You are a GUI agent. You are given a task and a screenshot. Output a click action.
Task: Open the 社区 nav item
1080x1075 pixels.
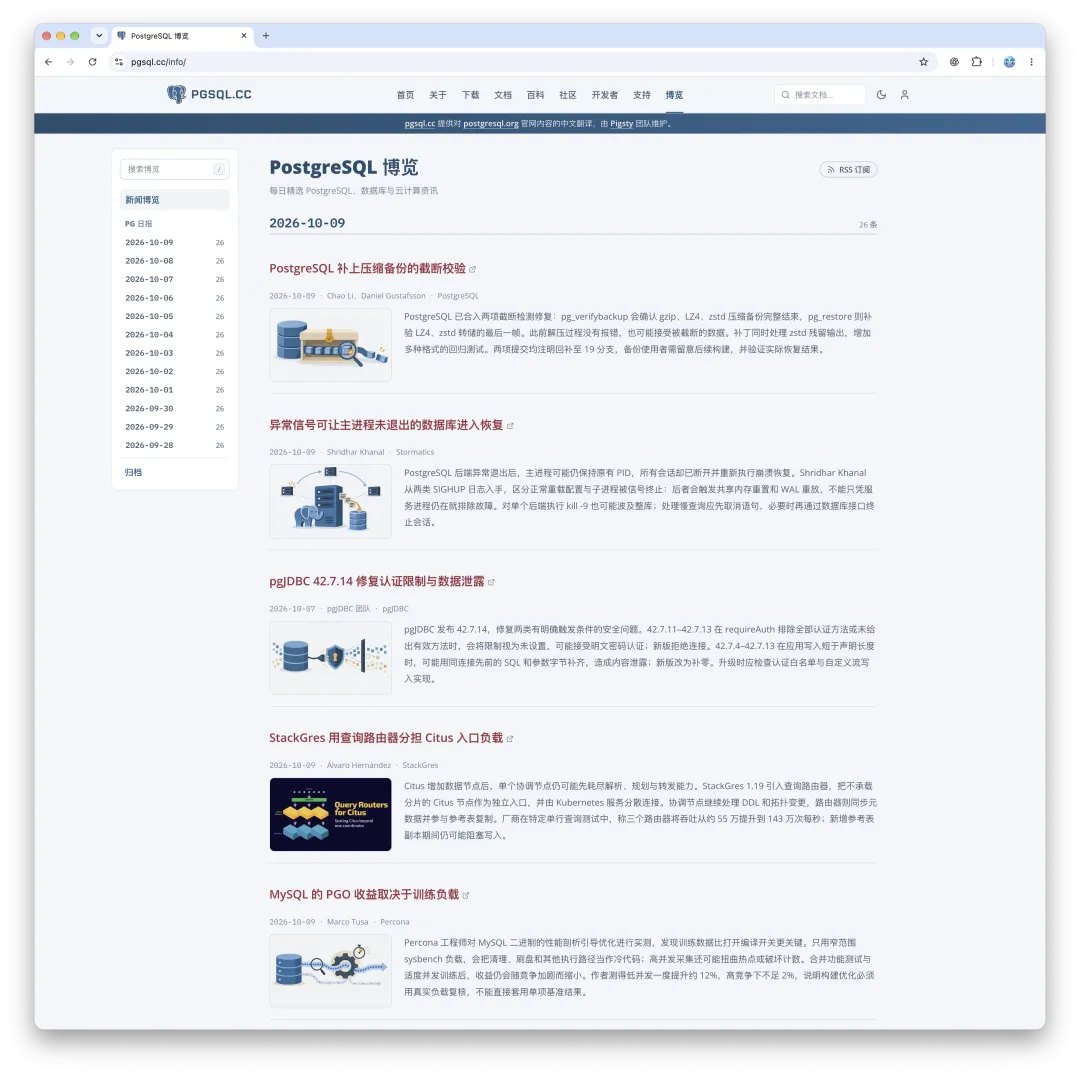click(568, 95)
